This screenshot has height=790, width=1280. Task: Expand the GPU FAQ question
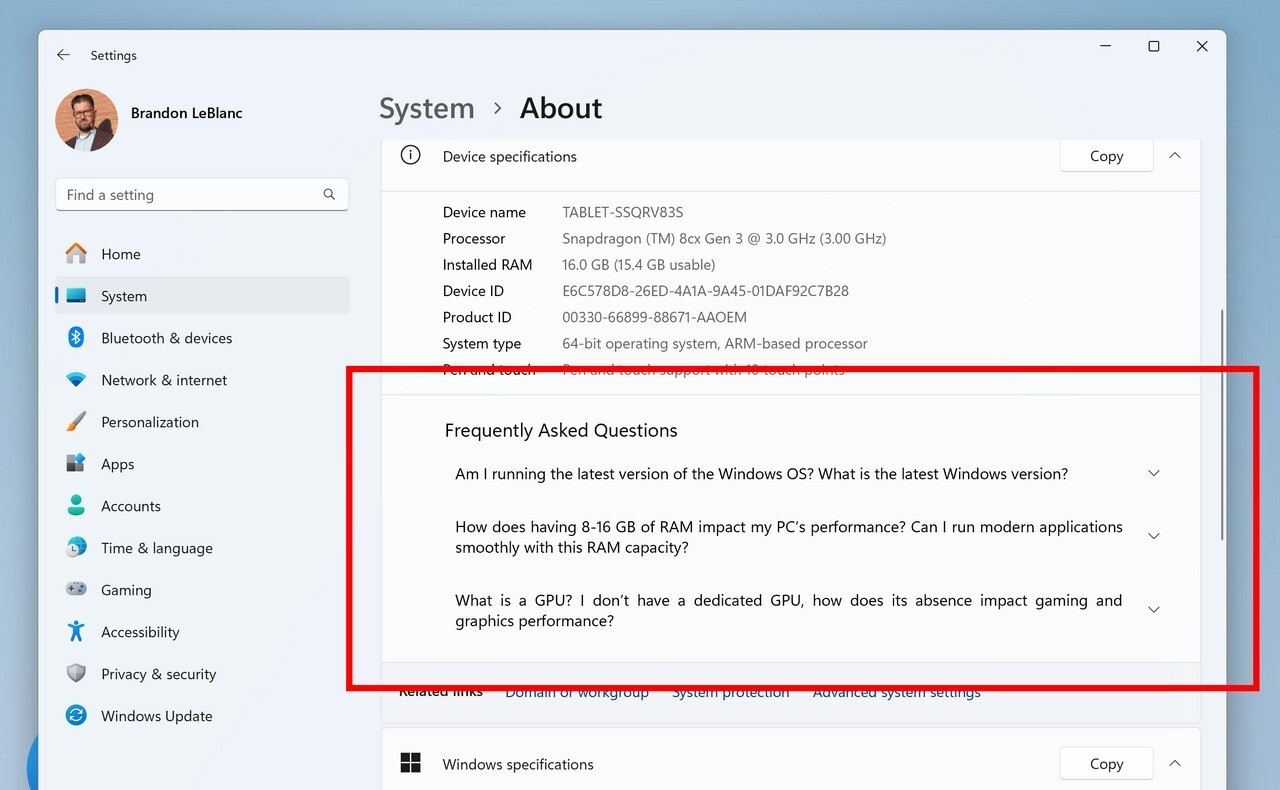(1153, 610)
